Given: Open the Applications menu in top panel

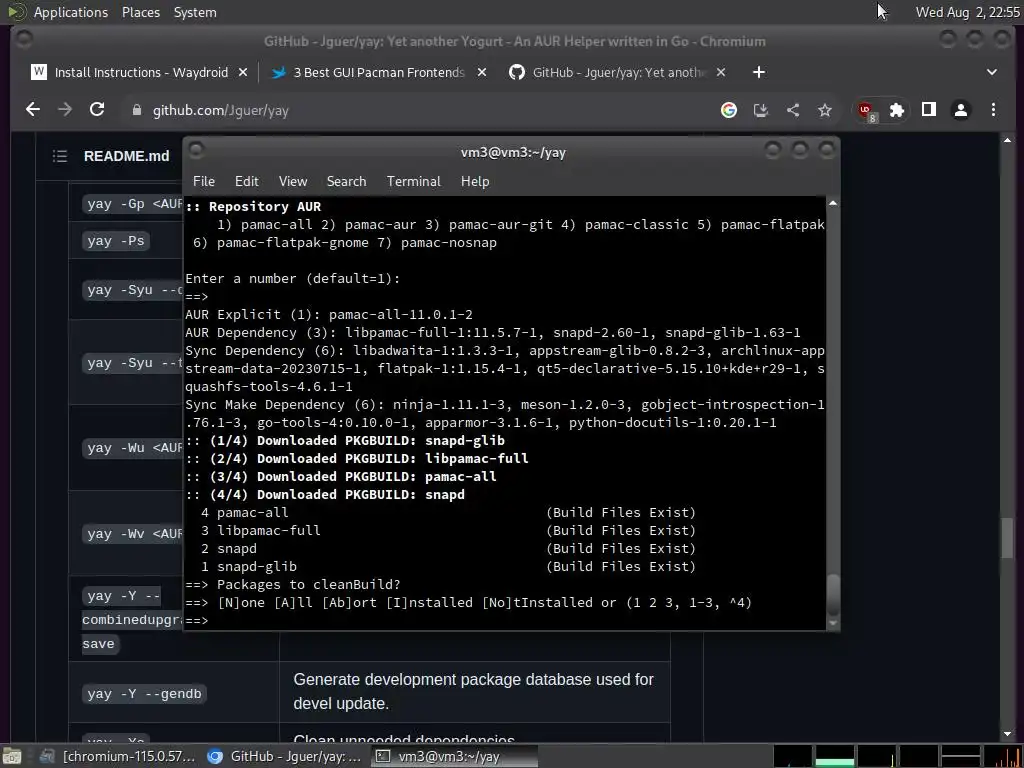Looking at the screenshot, I should coord(71,12).
